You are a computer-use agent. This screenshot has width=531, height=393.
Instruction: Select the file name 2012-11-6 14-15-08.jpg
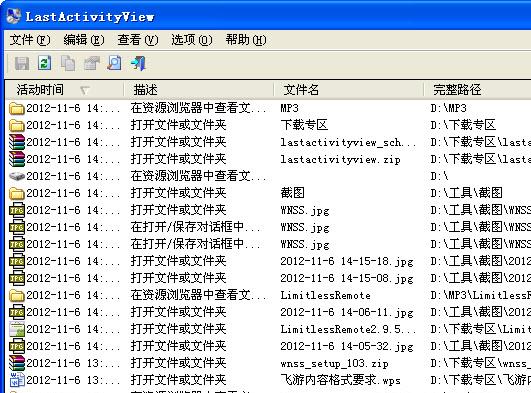point(347,278)
